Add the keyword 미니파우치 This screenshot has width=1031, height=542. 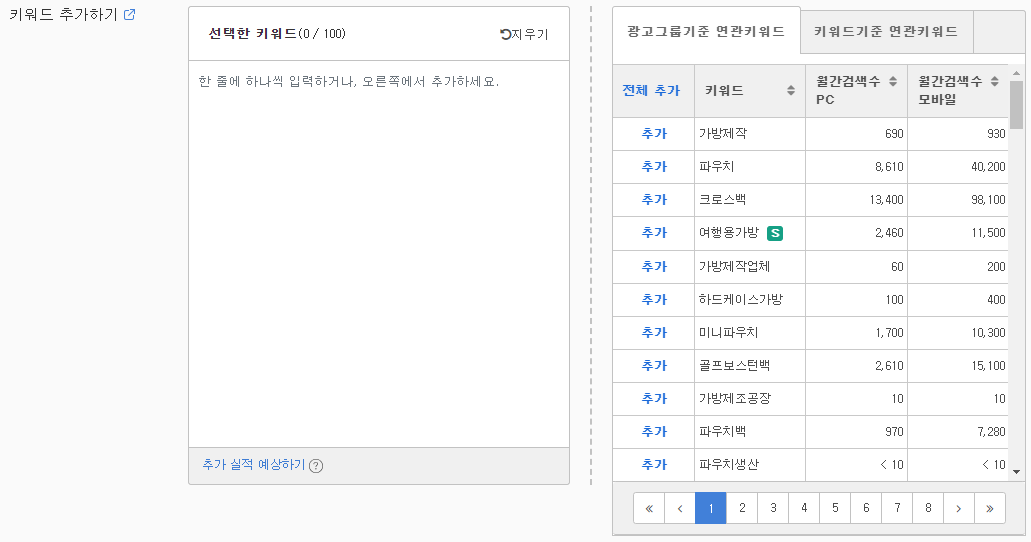click(654, 333)
